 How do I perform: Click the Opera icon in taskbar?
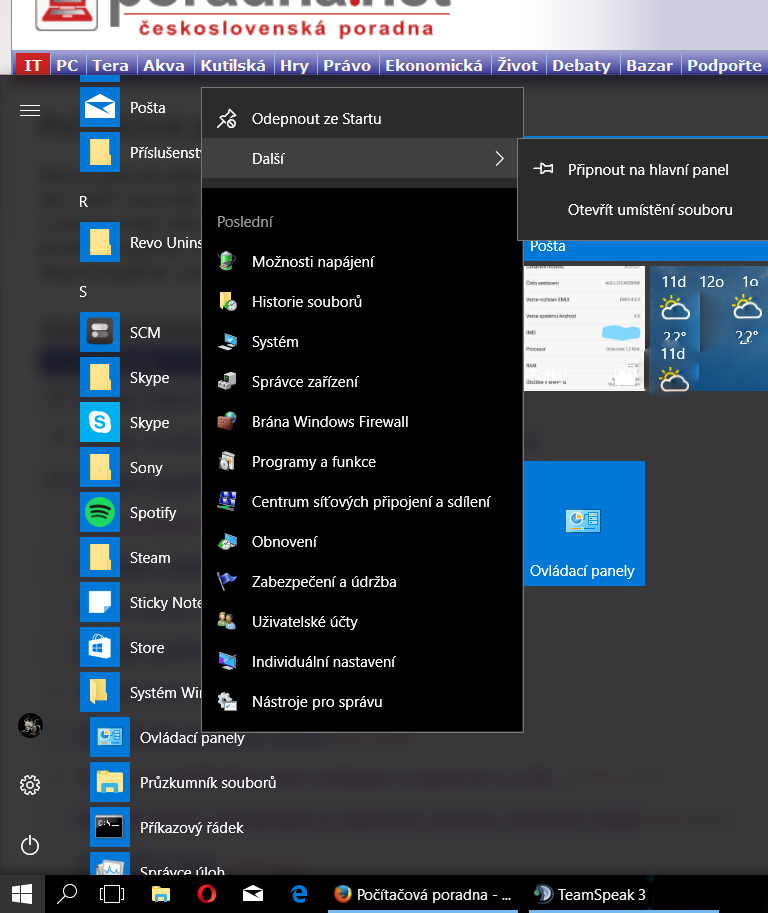pos(206,894)
